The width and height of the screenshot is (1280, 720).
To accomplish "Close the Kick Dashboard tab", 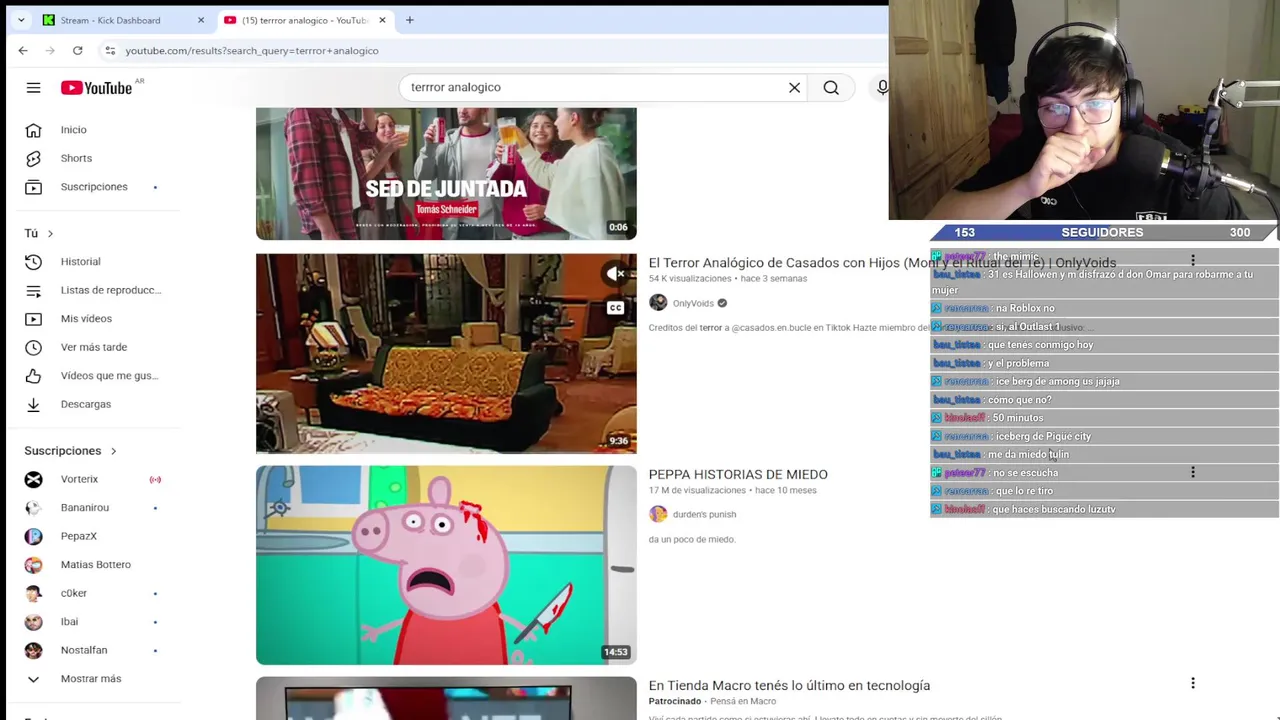I will (x=200, y=20).
